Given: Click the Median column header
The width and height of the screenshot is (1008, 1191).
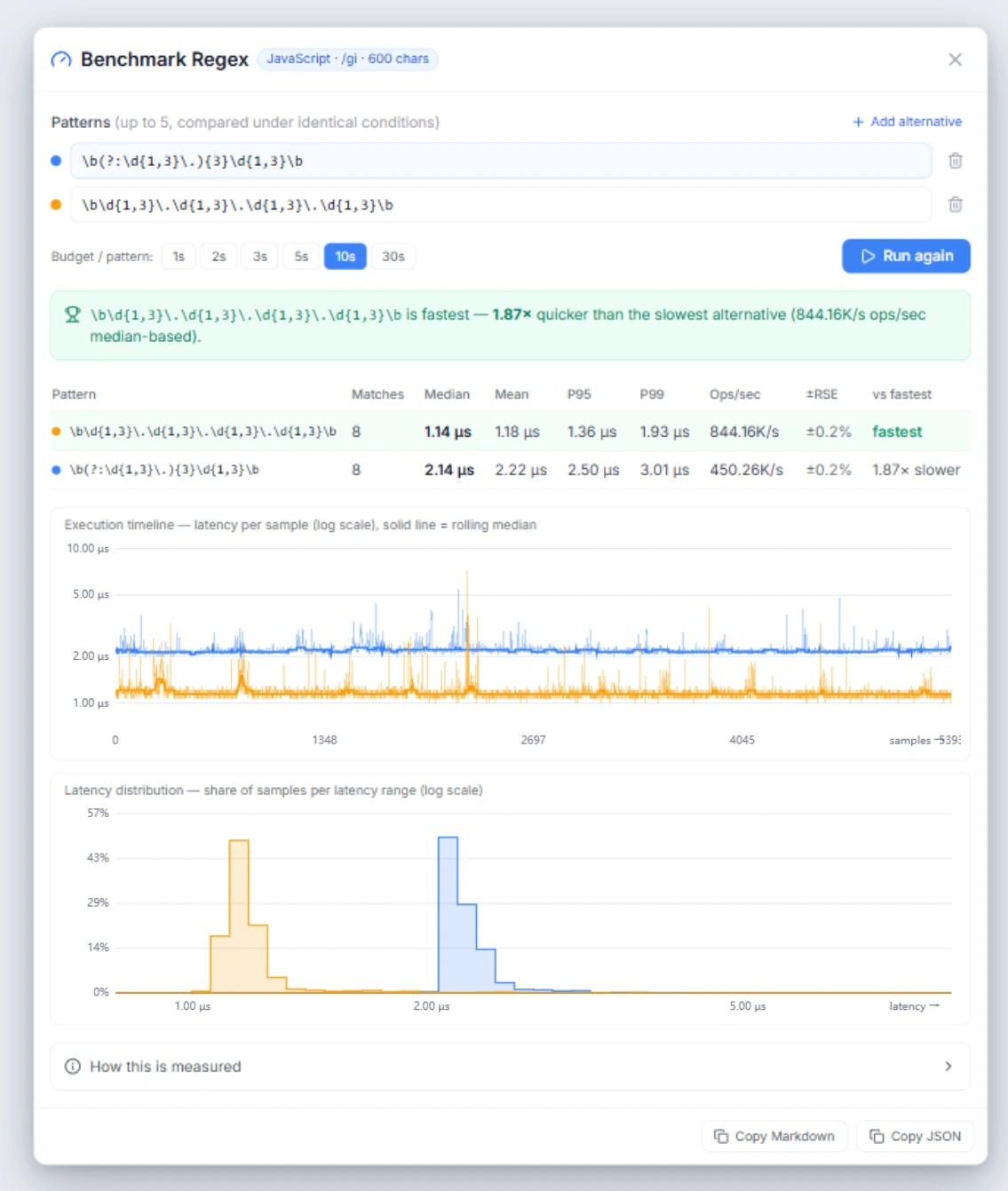Looking at the screenshot, I should [447, 394].
